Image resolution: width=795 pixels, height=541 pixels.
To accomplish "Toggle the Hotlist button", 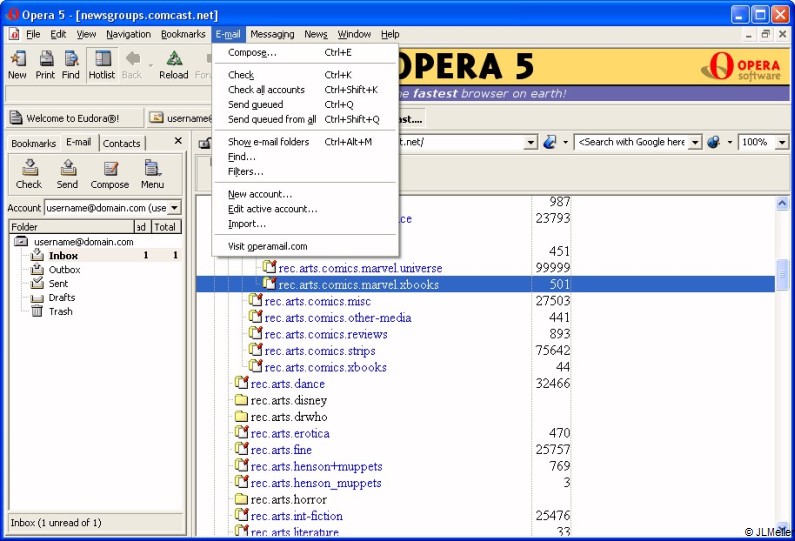I will point(102,65).
